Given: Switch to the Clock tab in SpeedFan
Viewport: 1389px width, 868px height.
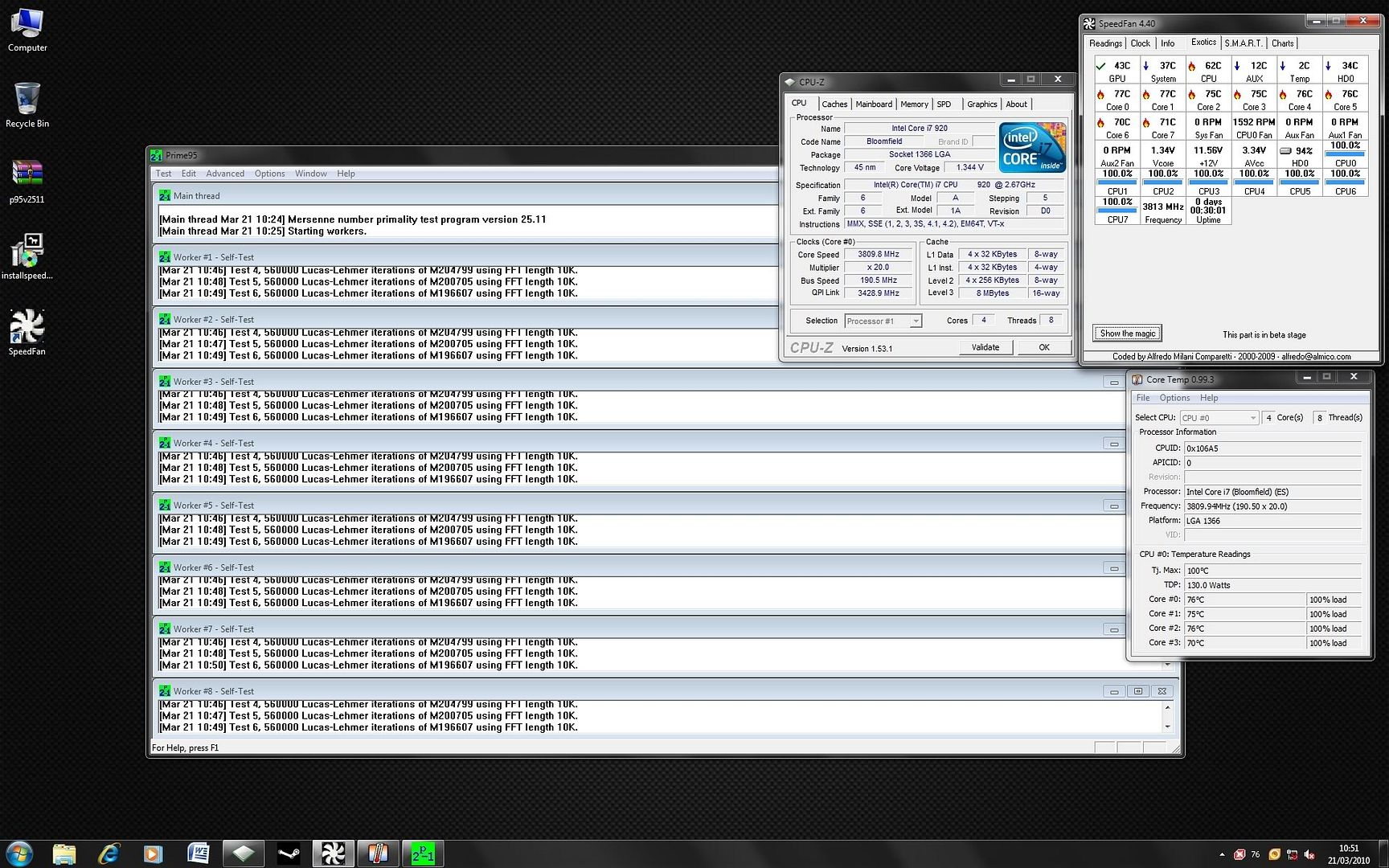Looking at the screenshot, I should click(x=1140, y=43).
